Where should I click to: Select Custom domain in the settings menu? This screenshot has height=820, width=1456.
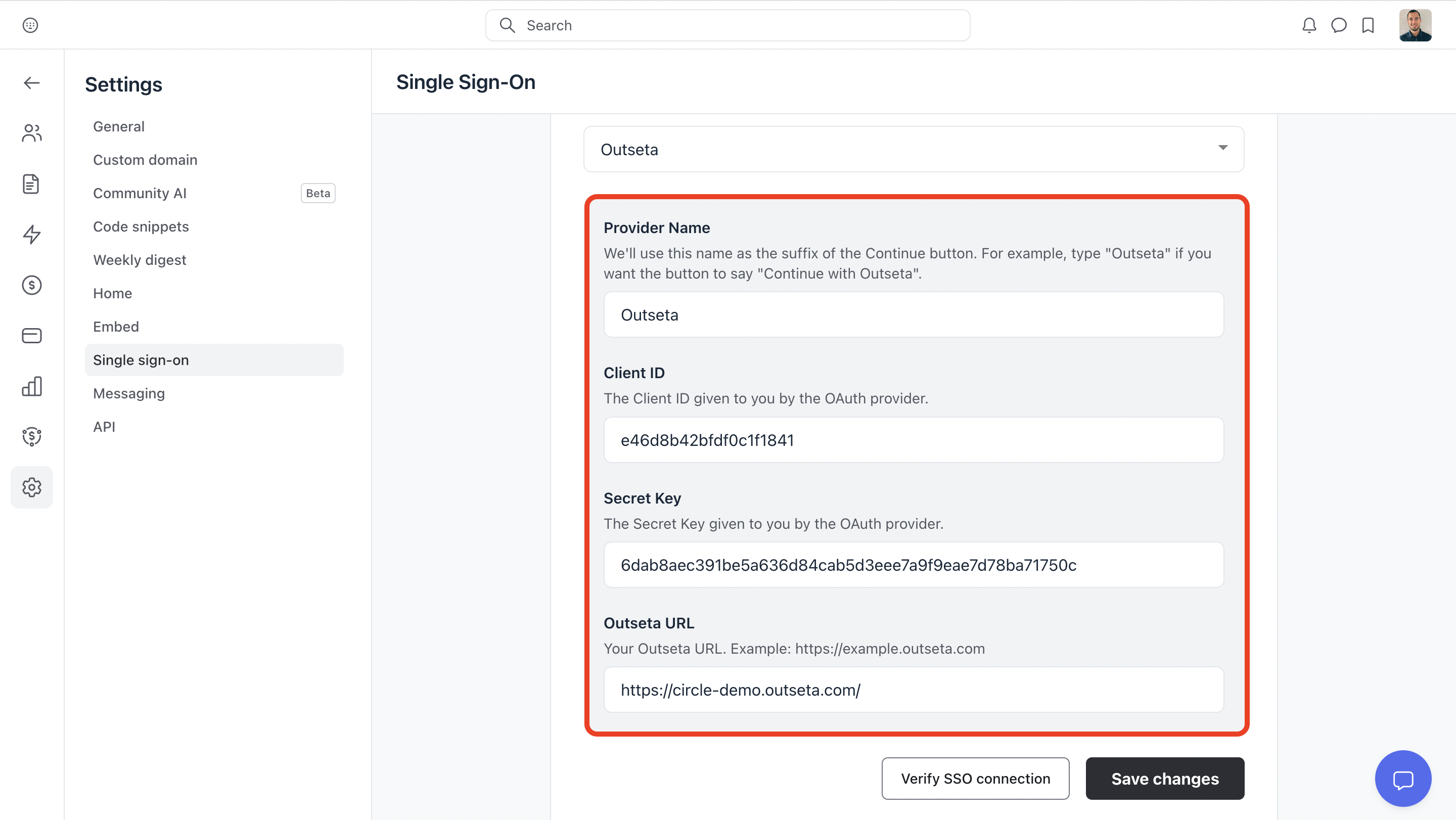[x=145, y=160]
